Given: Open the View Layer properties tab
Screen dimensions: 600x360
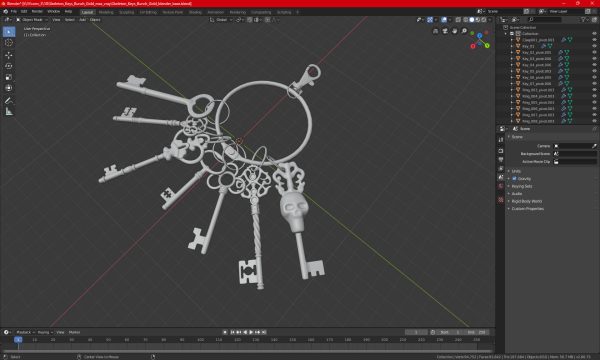Looking at the screenshot, I should tap(501, 168).
